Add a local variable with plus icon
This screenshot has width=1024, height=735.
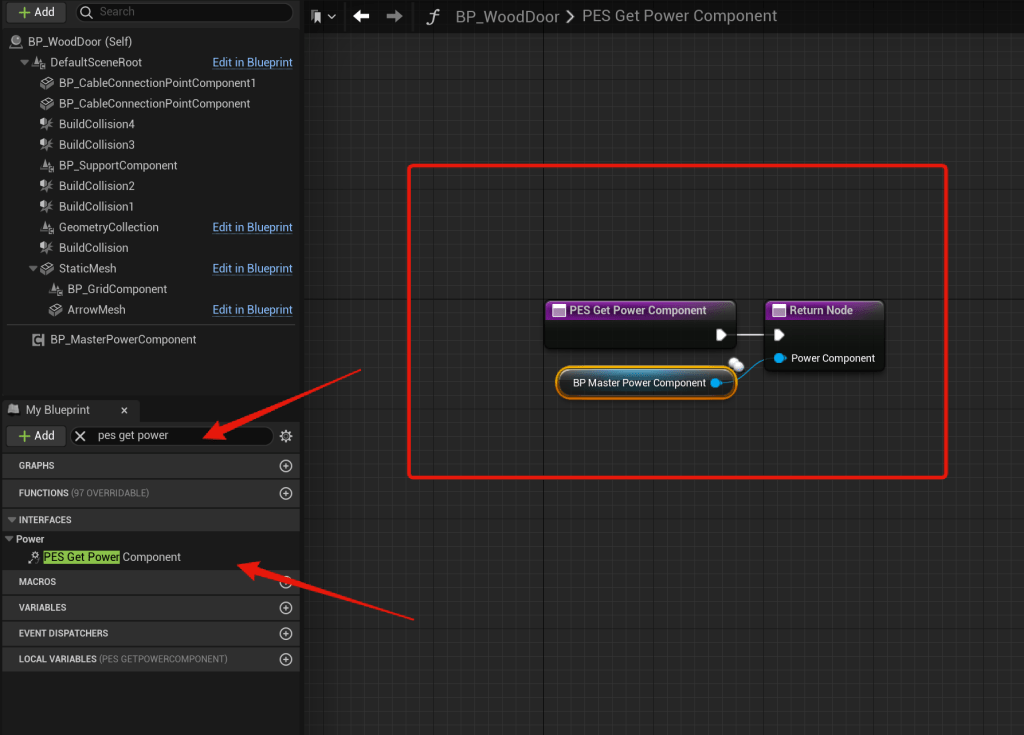pos(286,659)
